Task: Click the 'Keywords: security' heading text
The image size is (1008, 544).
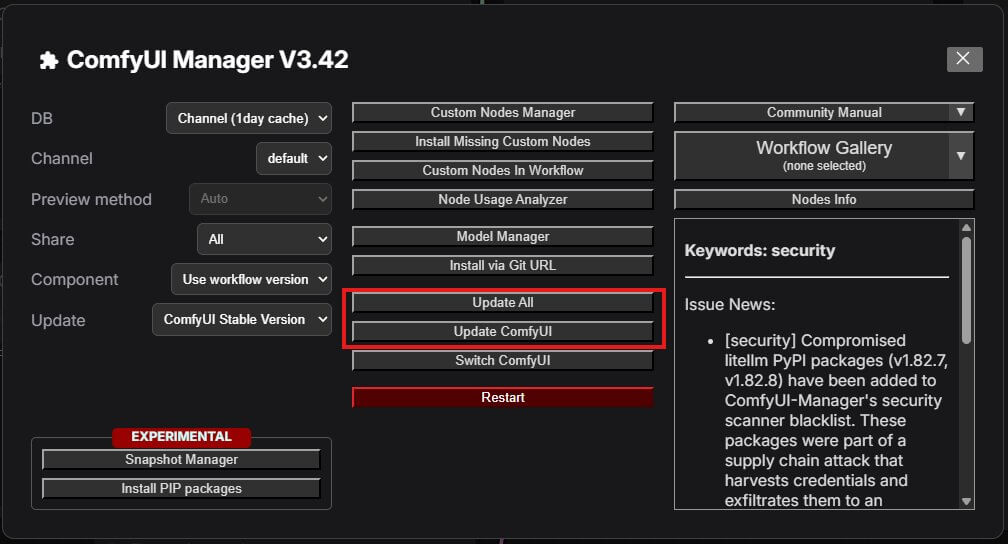Action: (x=759, y=251)
